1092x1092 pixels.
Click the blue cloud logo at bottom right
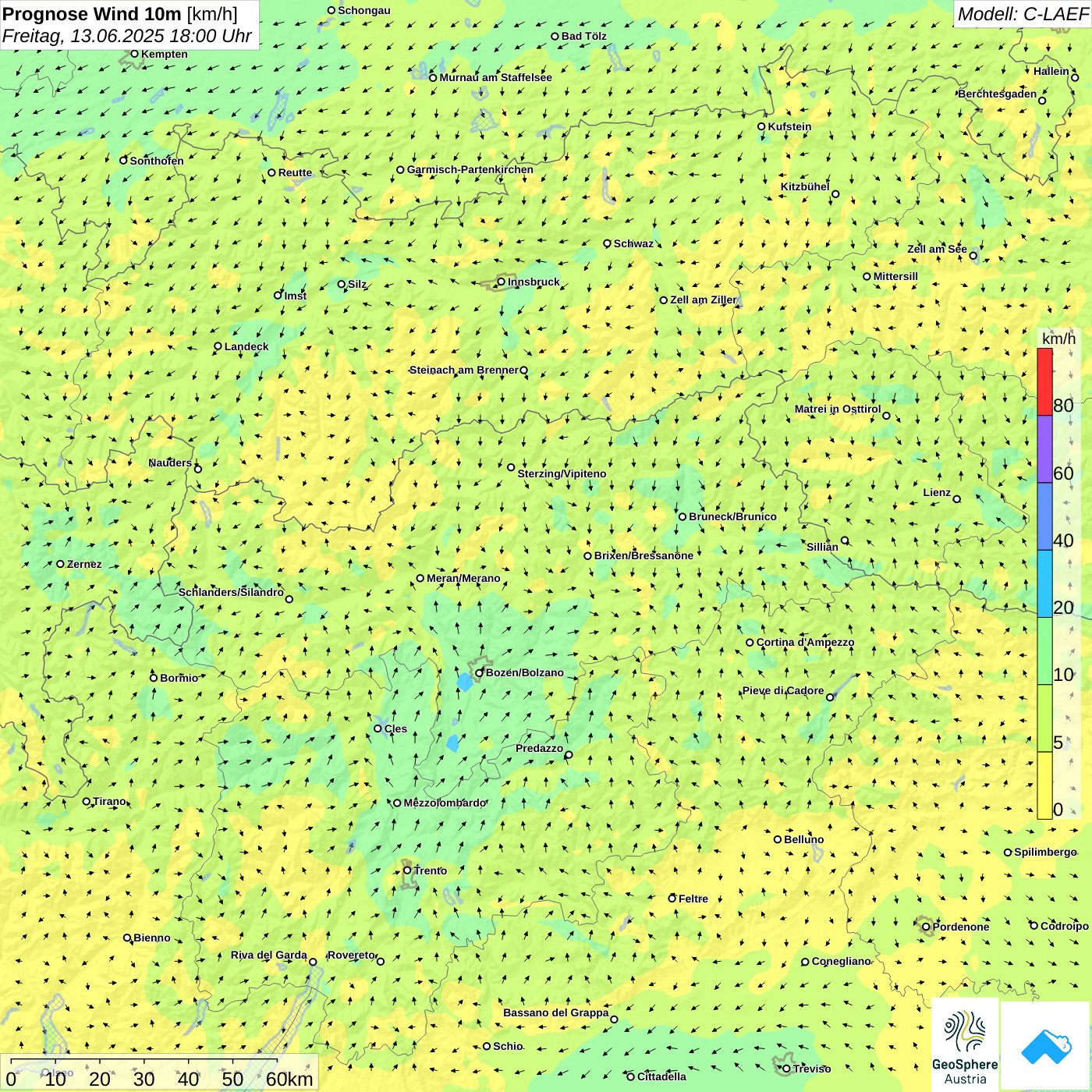(1045, 1046)
